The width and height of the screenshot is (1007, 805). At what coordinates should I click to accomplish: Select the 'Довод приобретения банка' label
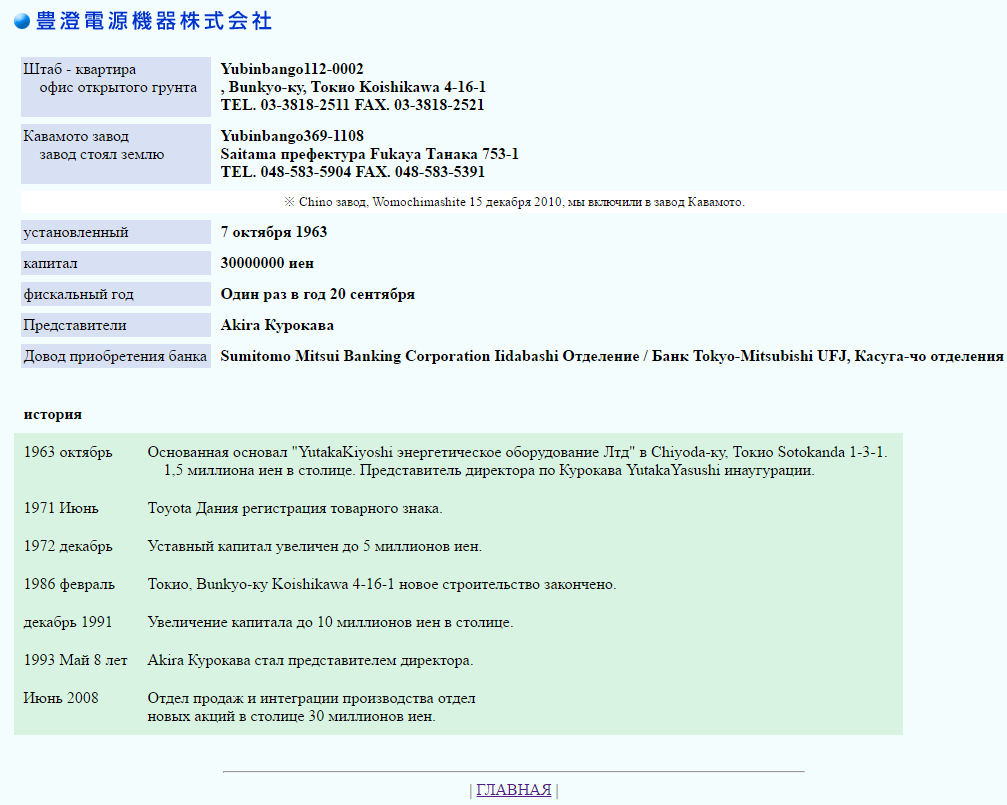115,356
